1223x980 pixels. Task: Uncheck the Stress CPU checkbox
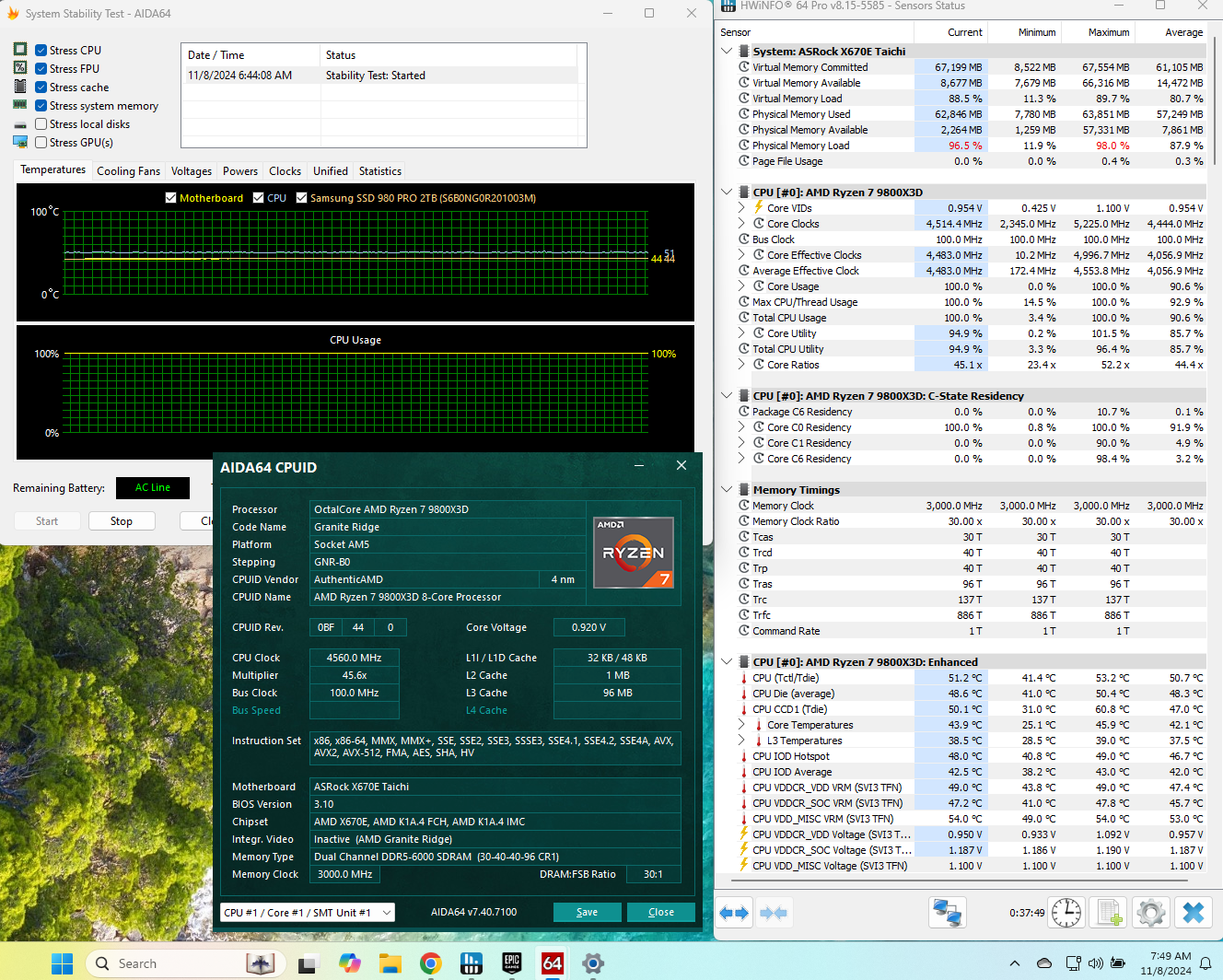click(x=41, y=51)
